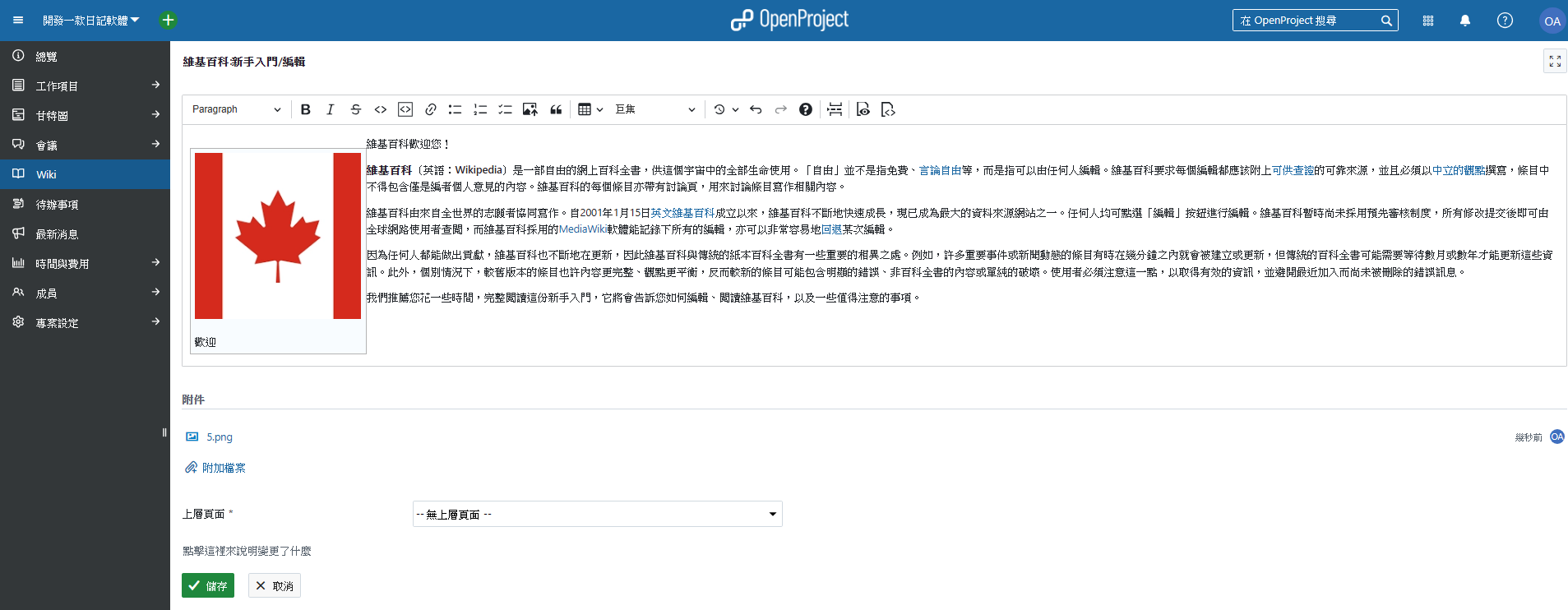Screen dimensions: 1568x610
Task: Collapse the sidebar with the handle
Action: 164,432
